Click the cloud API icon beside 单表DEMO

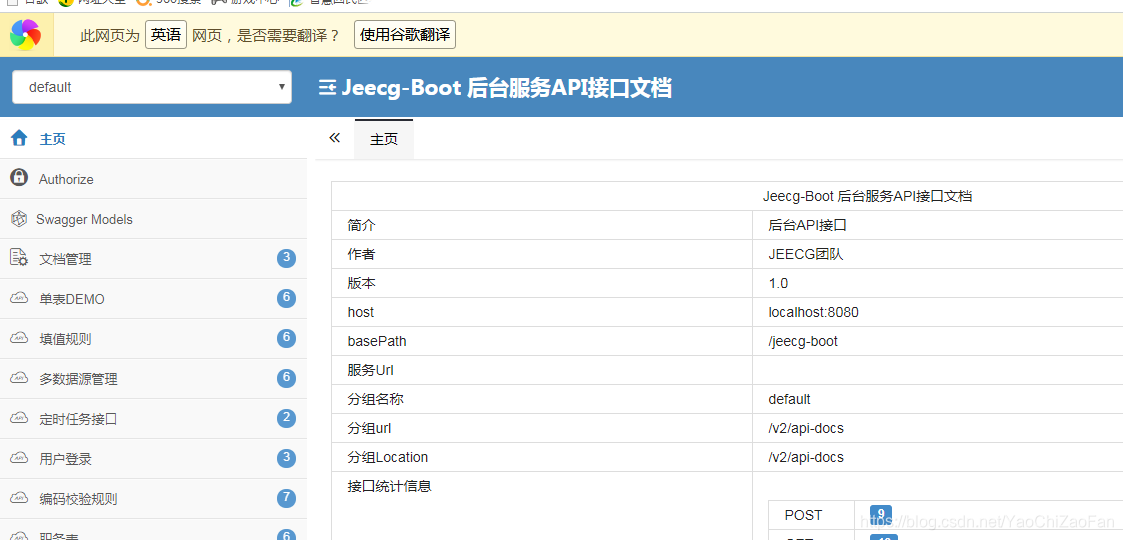(19, 298)
